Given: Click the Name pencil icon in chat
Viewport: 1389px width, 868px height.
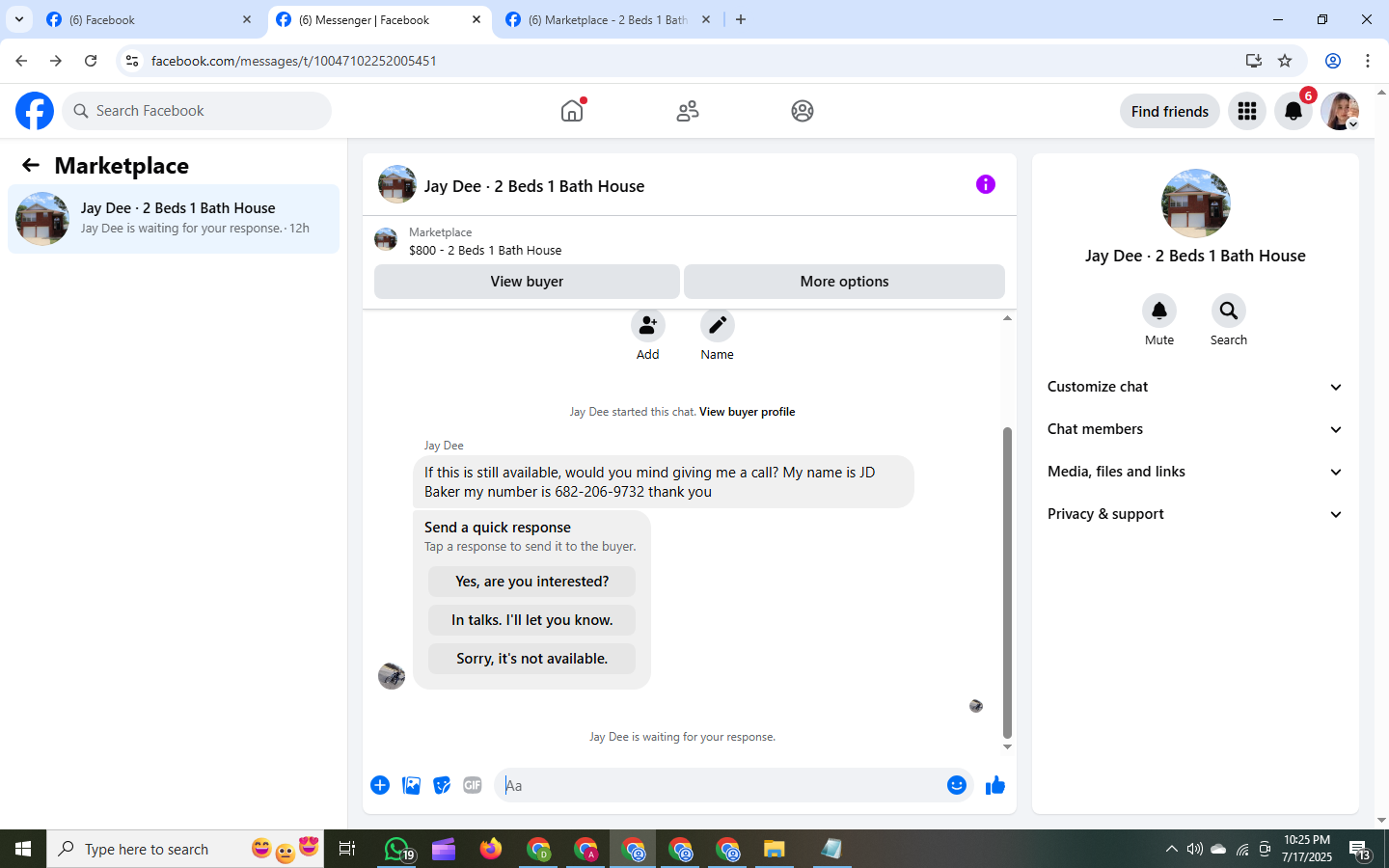Looking at the screenshot, I should [718, 325].
